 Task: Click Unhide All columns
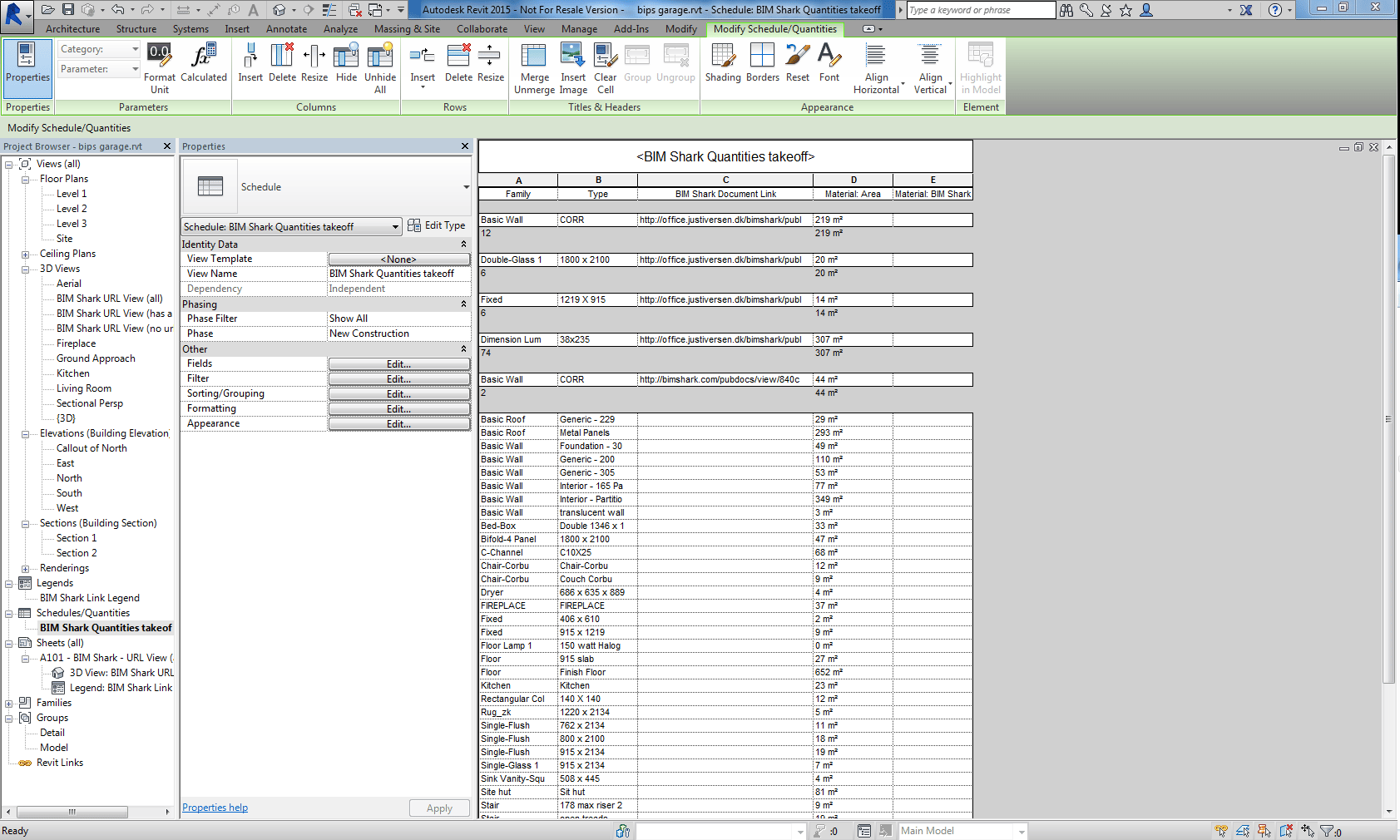(x=380, y=68)
